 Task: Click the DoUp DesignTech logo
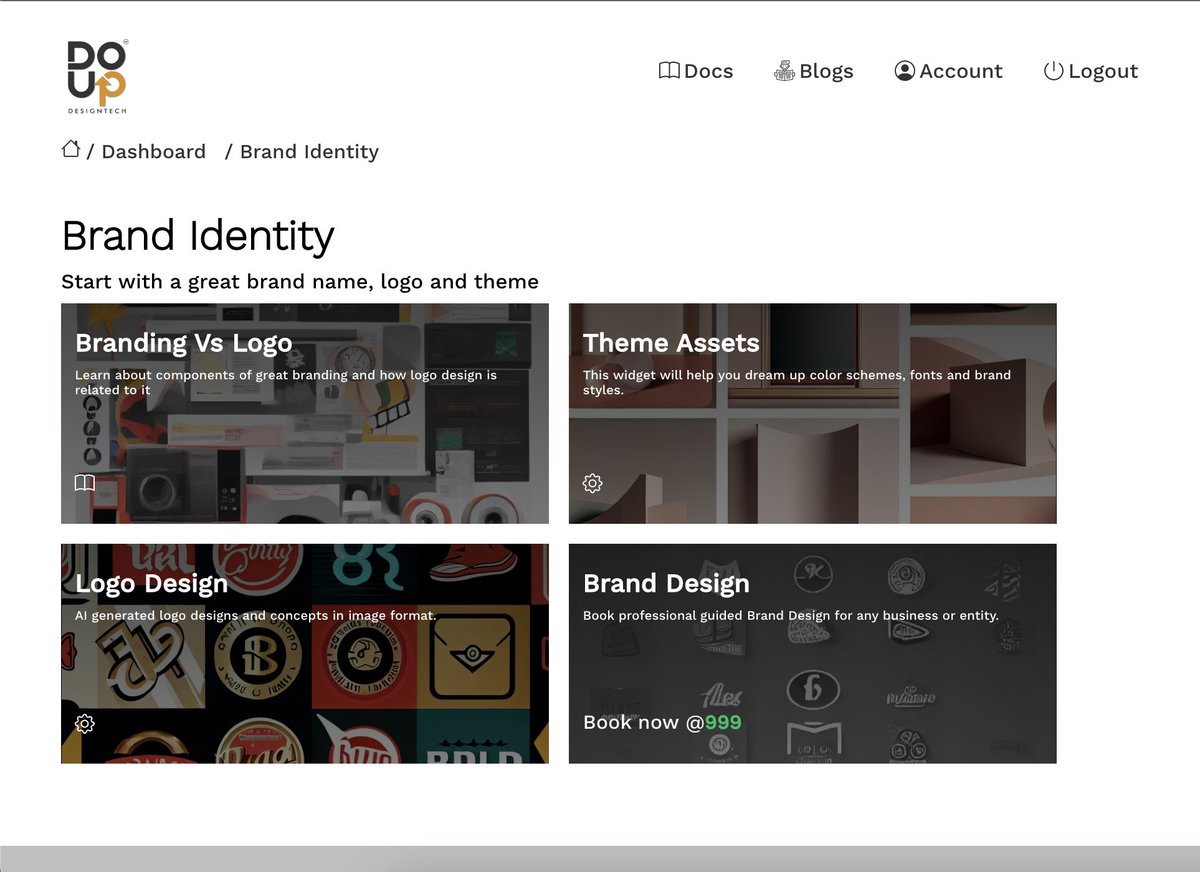(x=97, y=77)
